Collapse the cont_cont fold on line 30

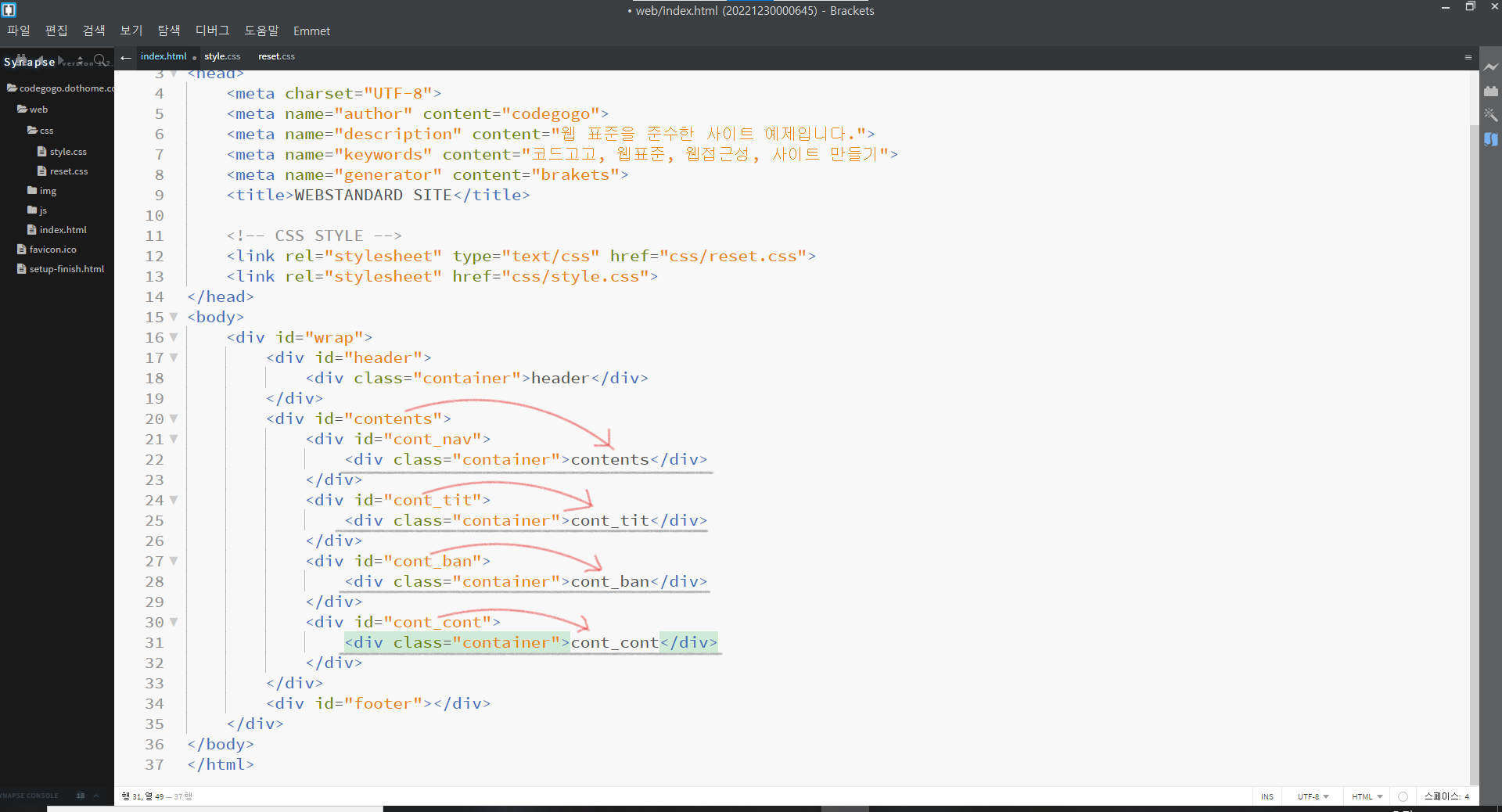pyautogui.click(x=174, y=622)
